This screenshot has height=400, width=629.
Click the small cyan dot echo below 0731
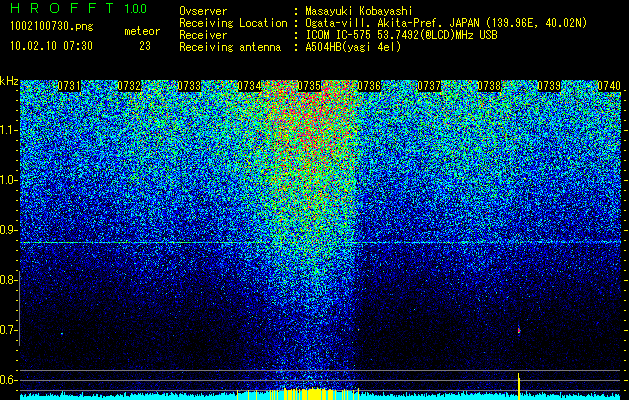(x=62, y=333)
